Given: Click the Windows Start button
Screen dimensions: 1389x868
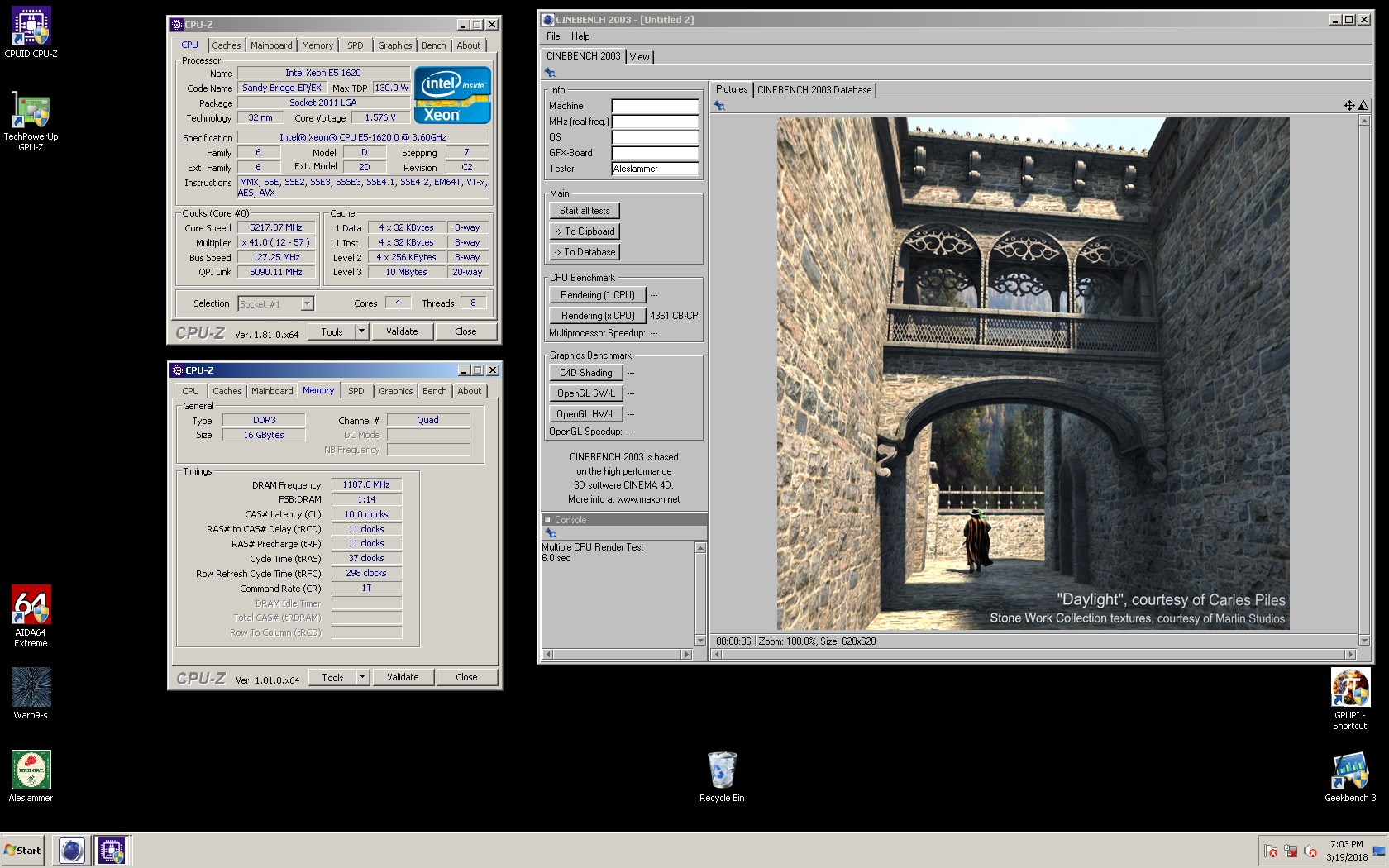Looking at the screenshot, I should click(23, 850).
